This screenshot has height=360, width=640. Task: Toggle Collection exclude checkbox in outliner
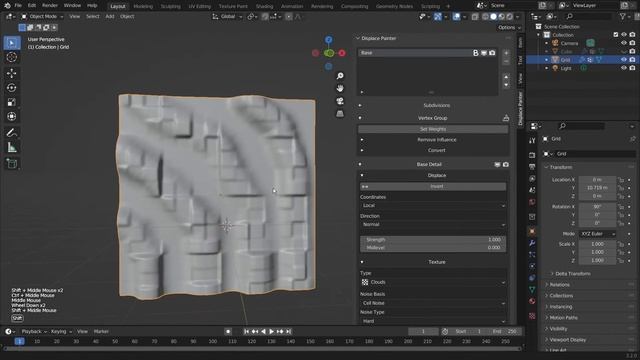pyautogui.click(x=616, y=35)
